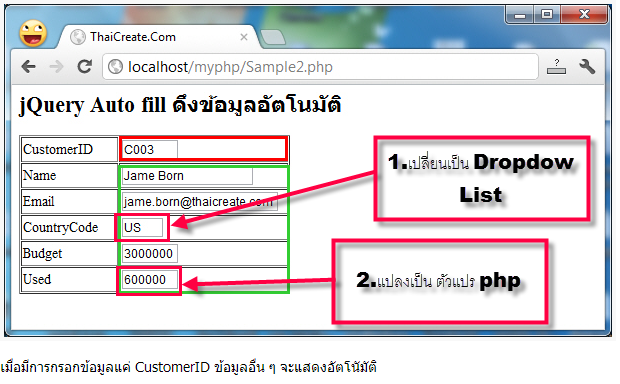This screenshot has height=384, width=620.
Task: Click the page action icon beside wrench
Action: [556, 66]
